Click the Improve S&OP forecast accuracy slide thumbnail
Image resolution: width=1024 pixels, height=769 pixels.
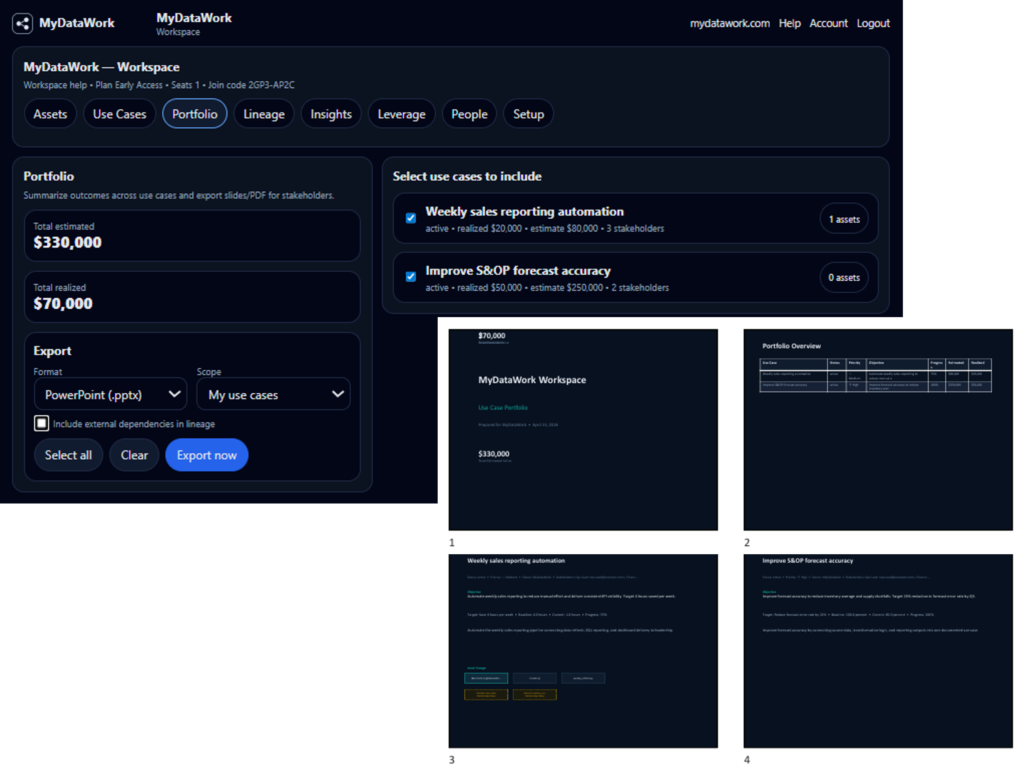[x=878, y=650]
